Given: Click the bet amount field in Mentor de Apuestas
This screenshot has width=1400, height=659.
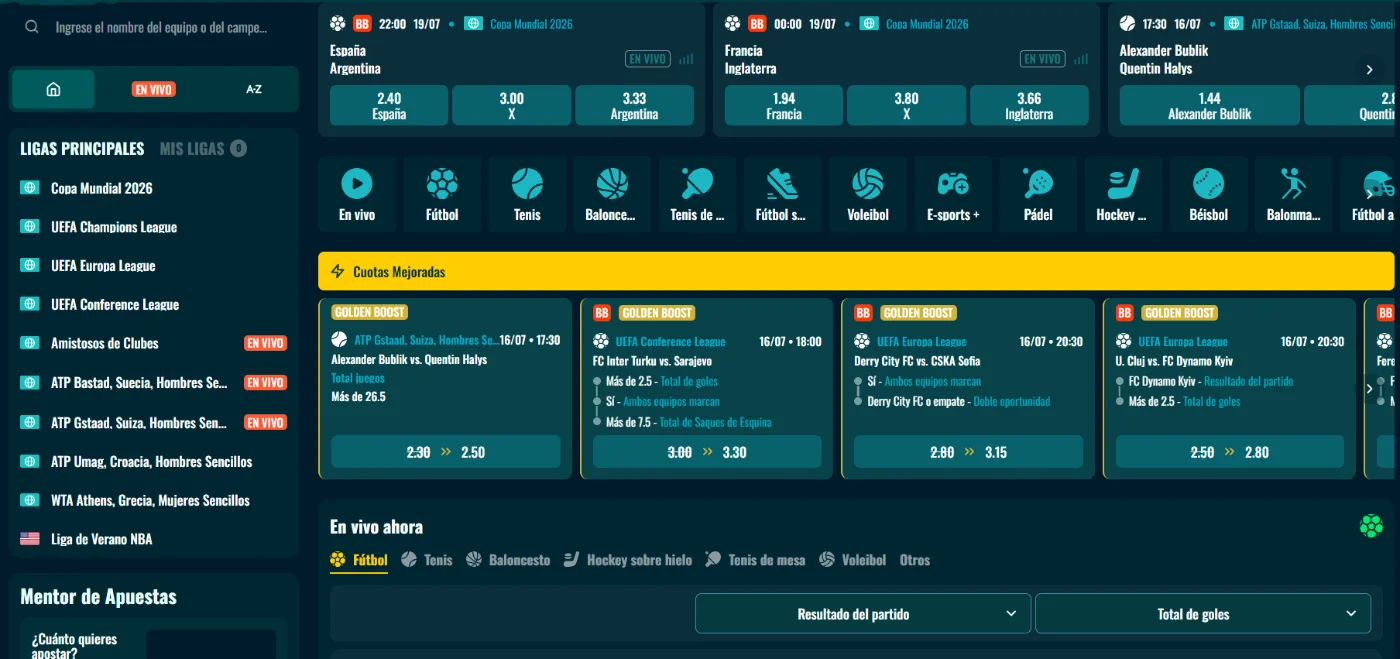Looking at the screenshot, I should [211, 645].
